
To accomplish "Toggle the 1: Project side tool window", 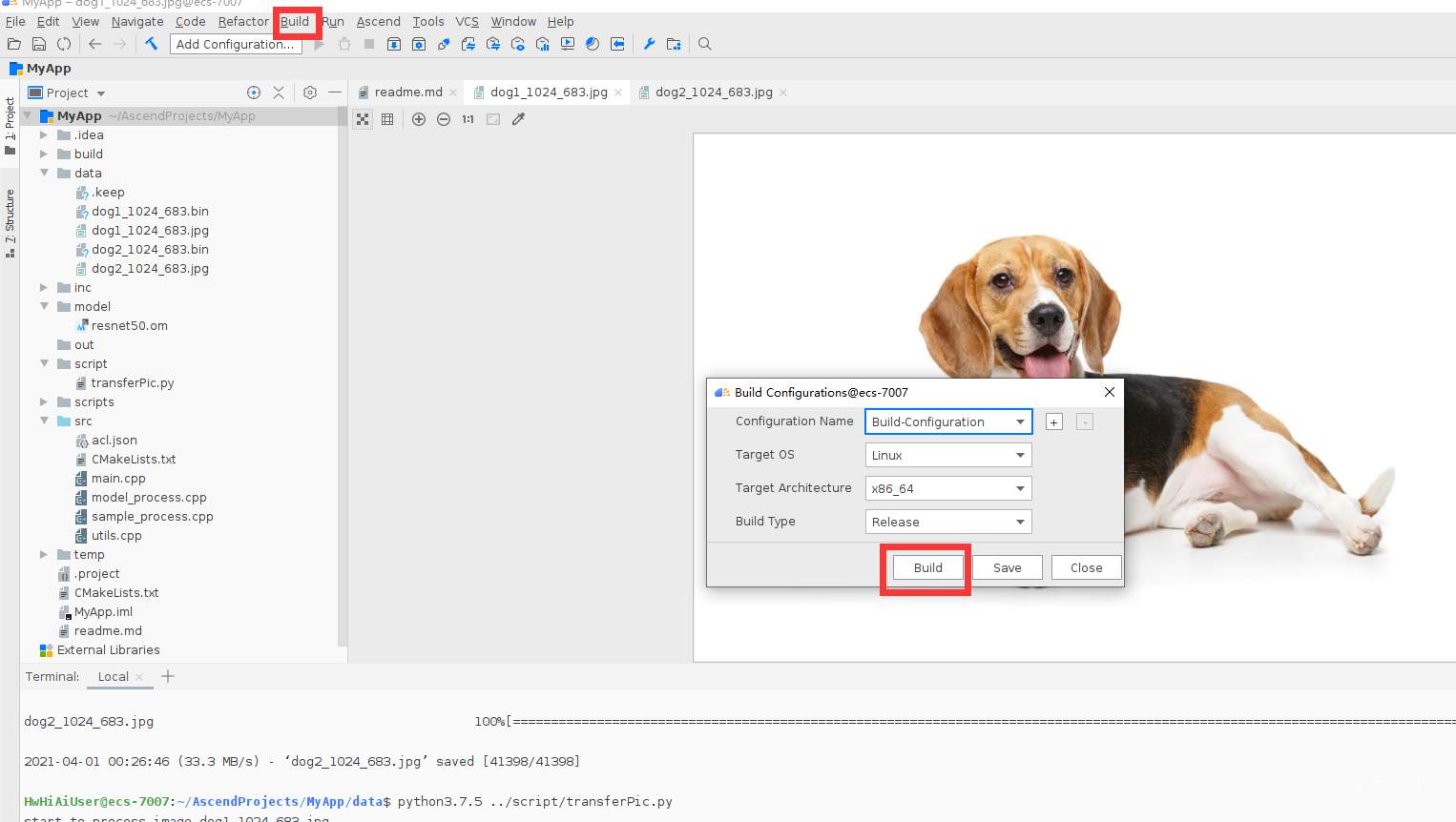I will (10, 126).
